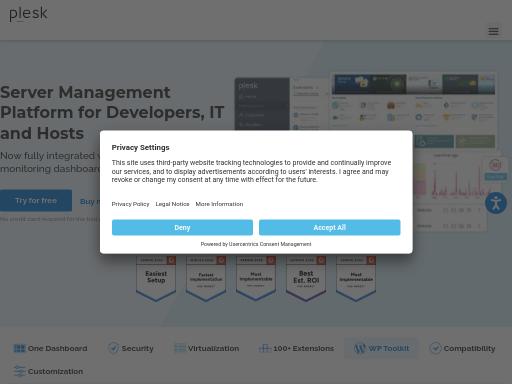This screenshot has width=512, height=384.
Task: Open the Legal Notice link
Action: tap(172, 204)
